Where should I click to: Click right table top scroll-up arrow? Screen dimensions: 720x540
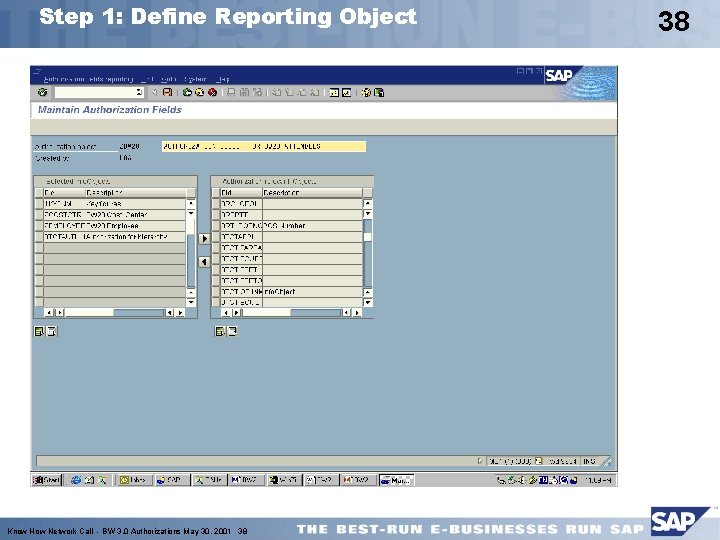coord(367,203)
